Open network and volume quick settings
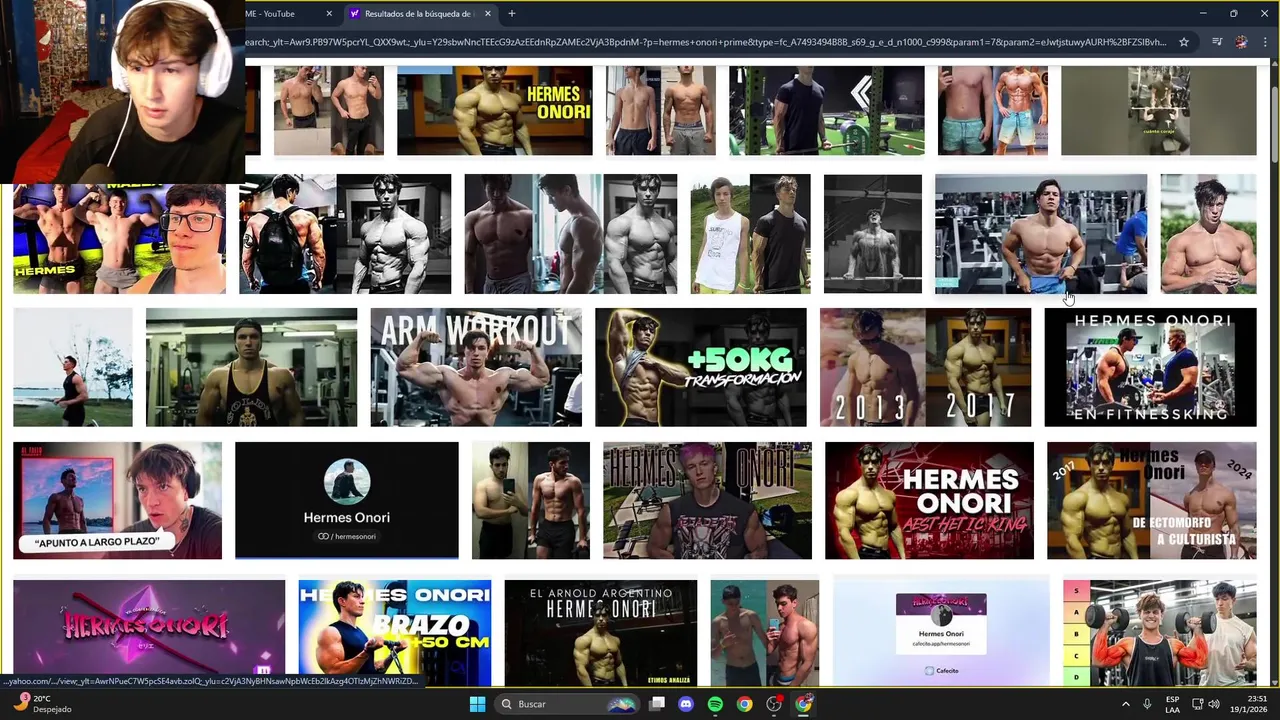This screenshot has height=720, width=1280. pyautogui.click(x=1207, y=704)
